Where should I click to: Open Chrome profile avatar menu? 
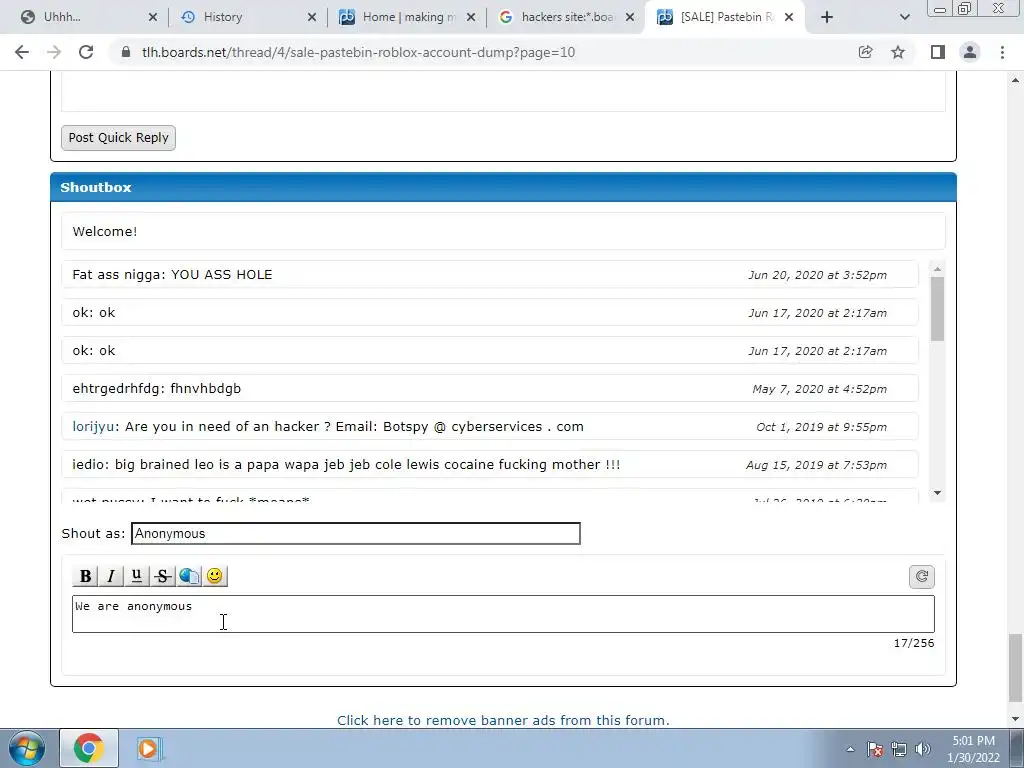(970, 52)
